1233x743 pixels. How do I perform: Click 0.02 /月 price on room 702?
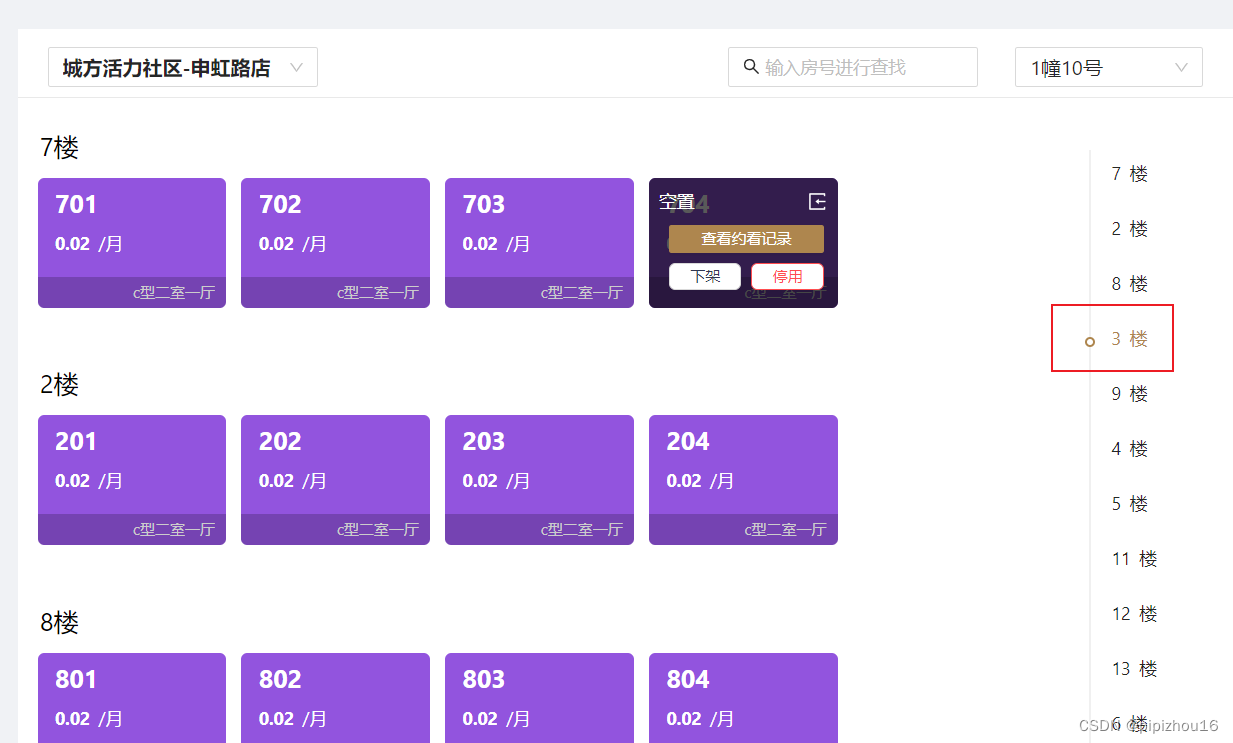(x=292, y=244)
